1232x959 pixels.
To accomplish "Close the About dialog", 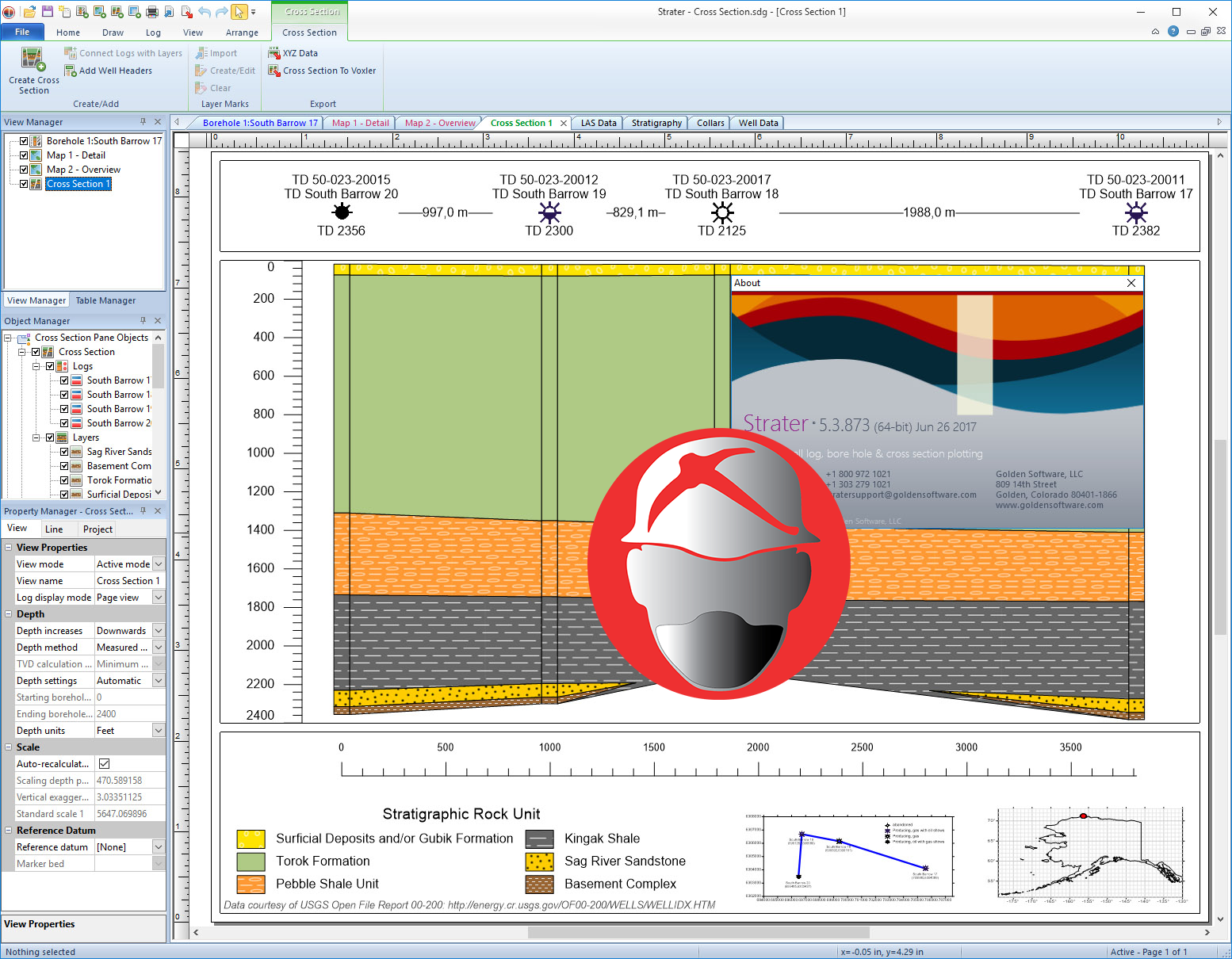I will click(x=1131, y=283).
